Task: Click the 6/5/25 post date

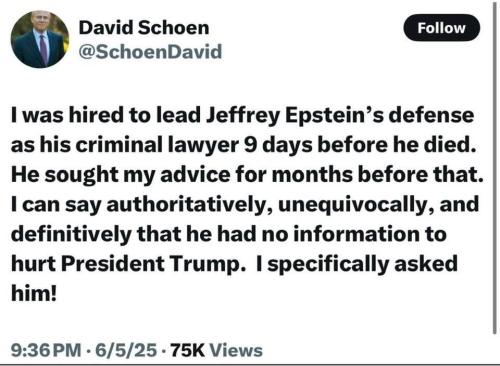Action: (x=126, y=350)
